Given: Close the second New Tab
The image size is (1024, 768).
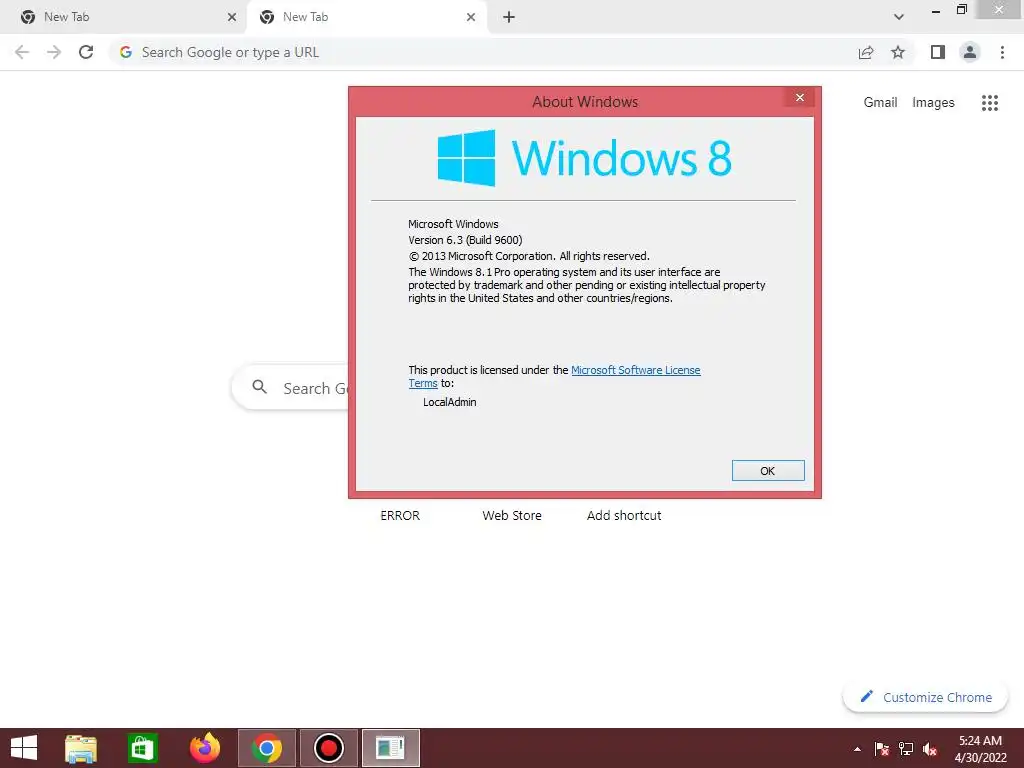Looking at the screenshot, I should pos(471,17).
